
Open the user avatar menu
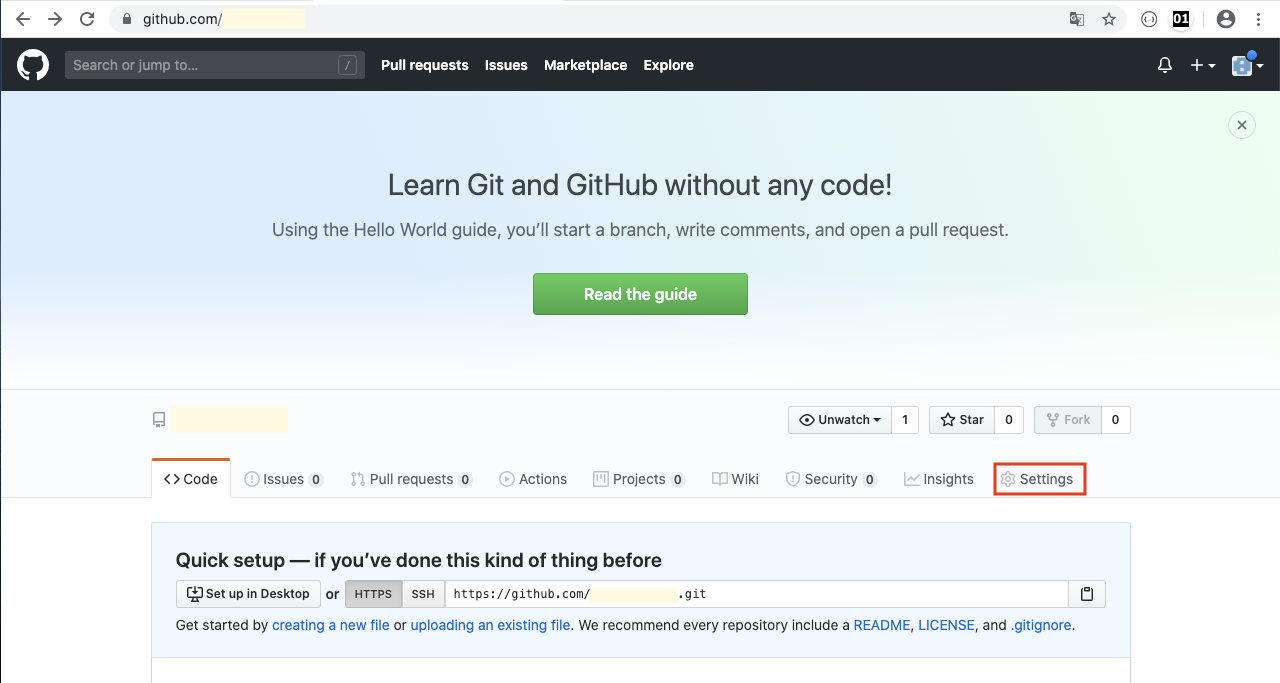(x=1247, y=65)
